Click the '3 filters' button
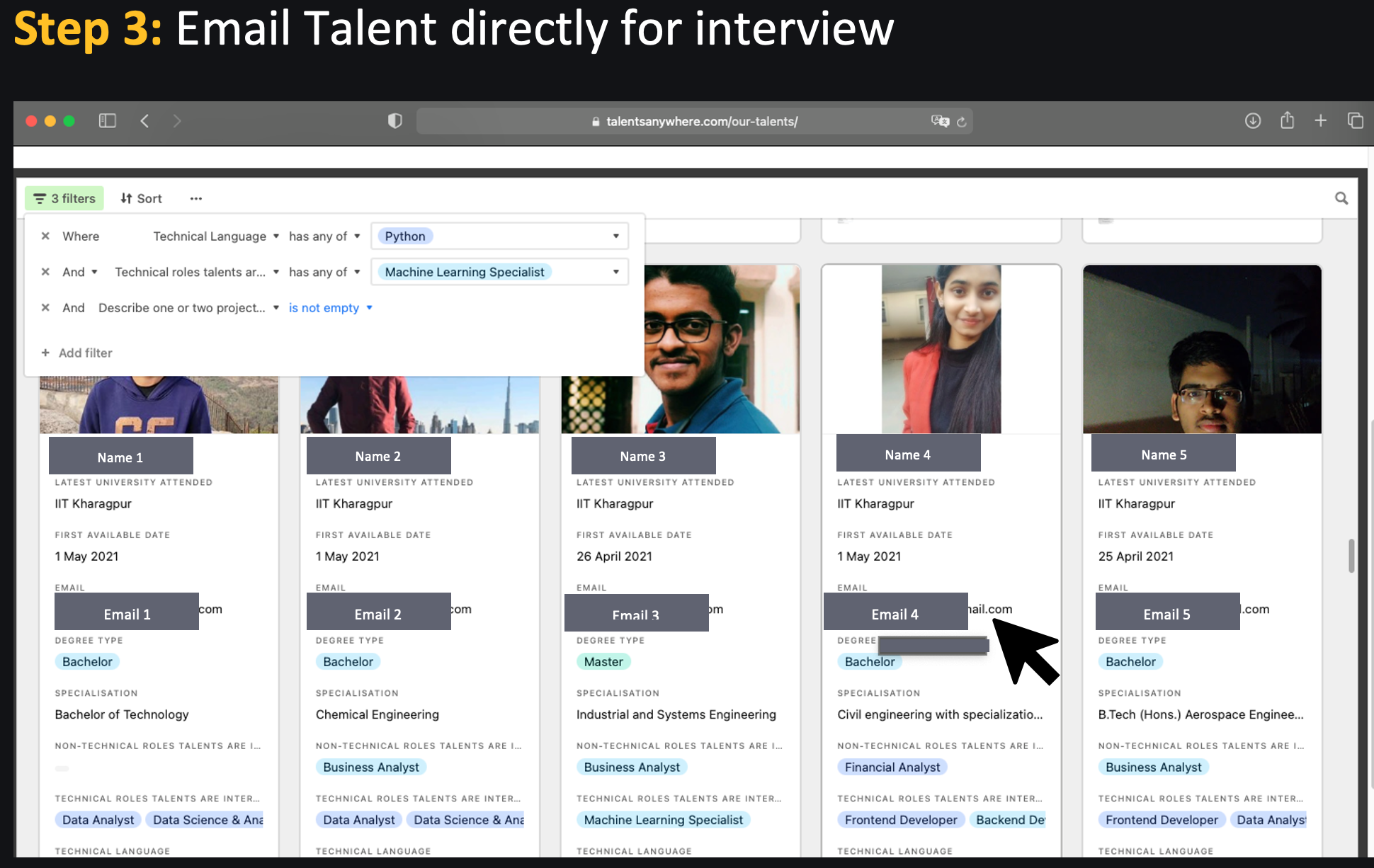The height and width of the screenshot is (868, 1374). [x=64, y=198]
